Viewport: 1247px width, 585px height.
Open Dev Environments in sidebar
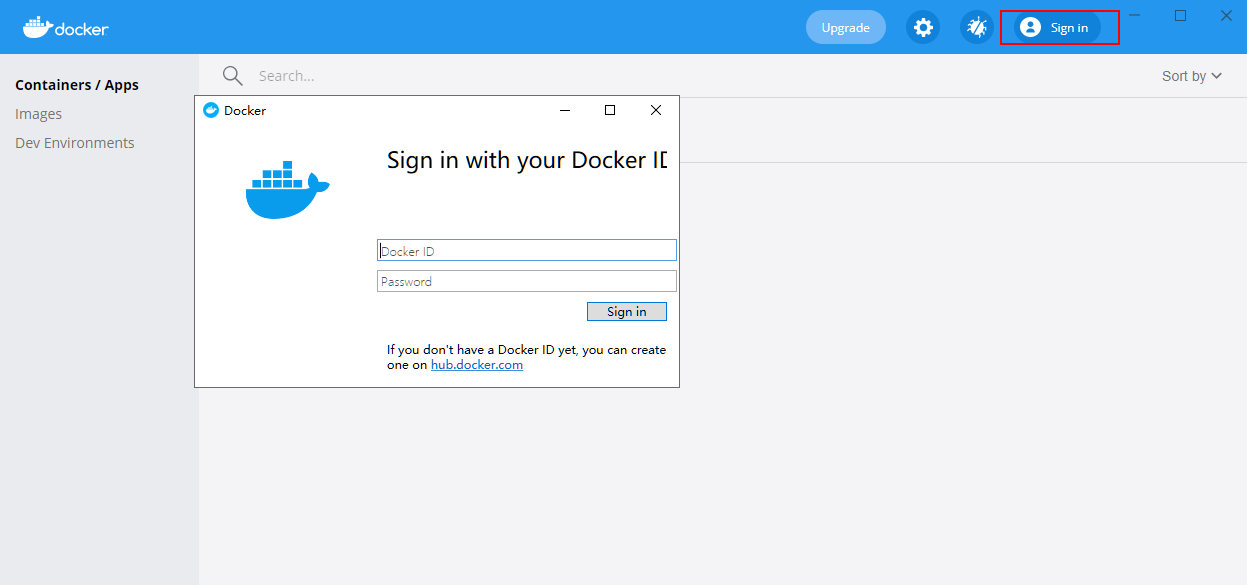click(x=75, y=143)
